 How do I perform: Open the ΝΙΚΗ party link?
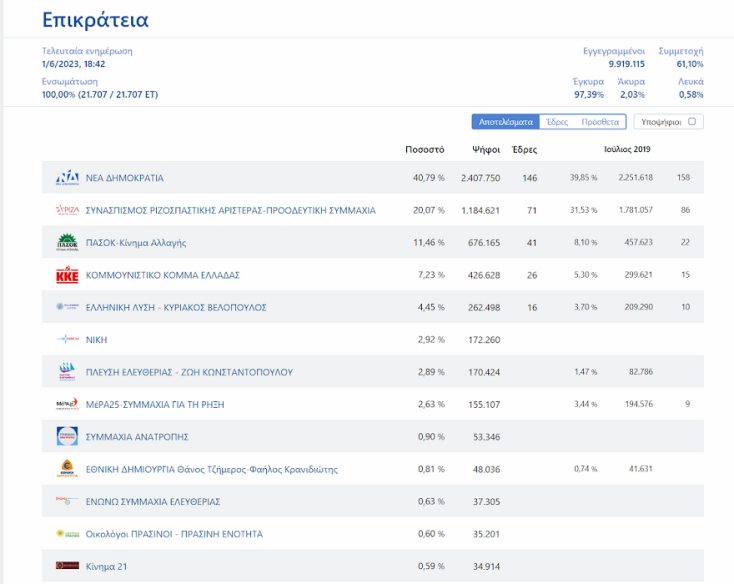tap(97, 340)
